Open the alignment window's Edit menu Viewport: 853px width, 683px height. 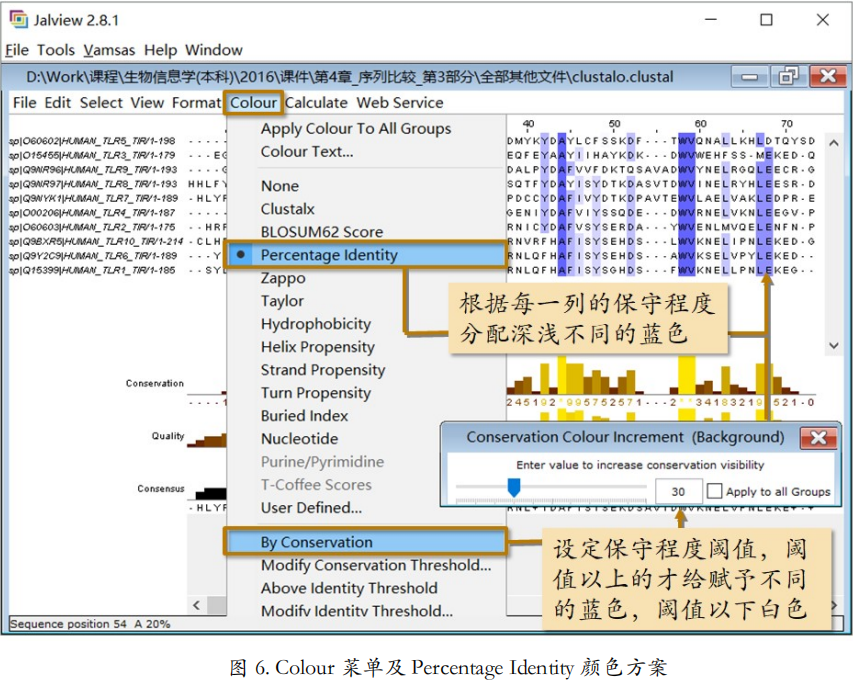58,103
